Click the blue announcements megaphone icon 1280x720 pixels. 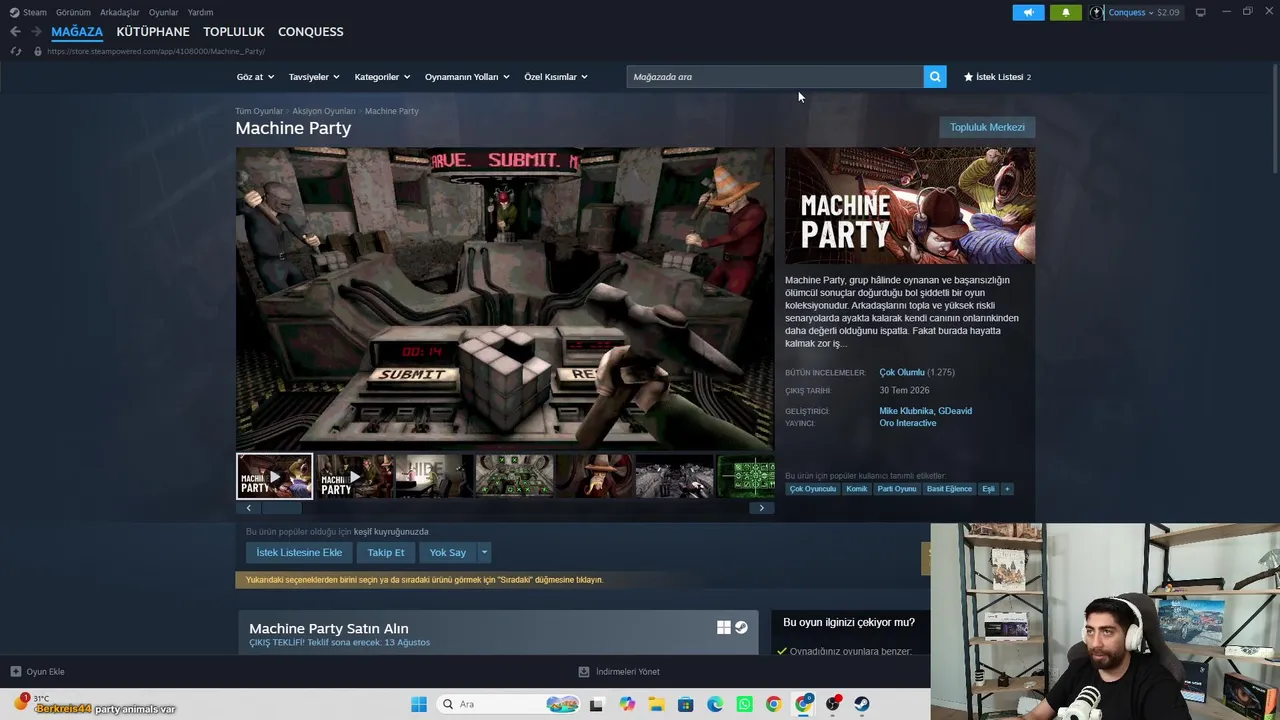coord(1028,12)
